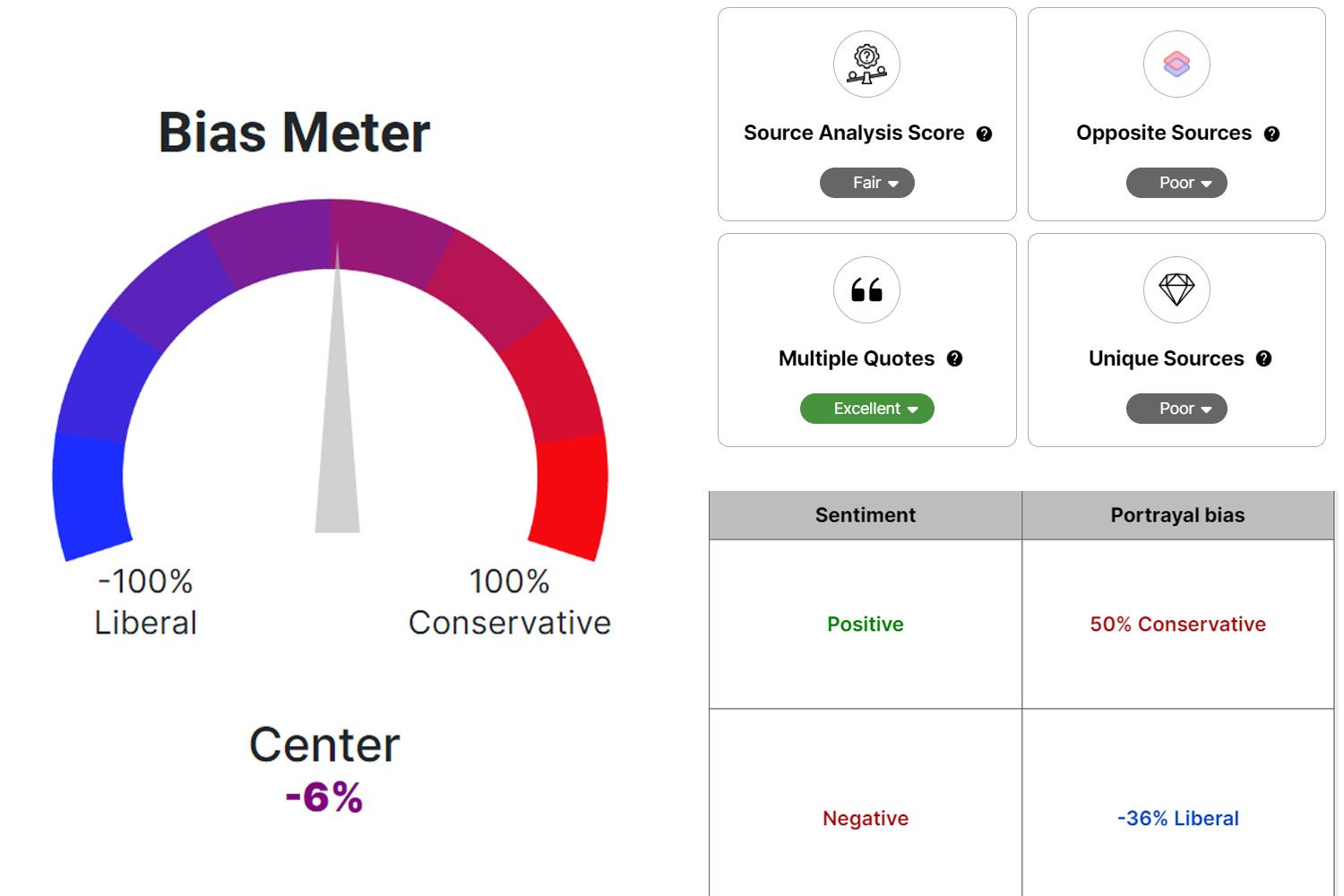Click the Unique Sources diamond icon
The height and width of the screenshot is (896, 1344).
1176,289
